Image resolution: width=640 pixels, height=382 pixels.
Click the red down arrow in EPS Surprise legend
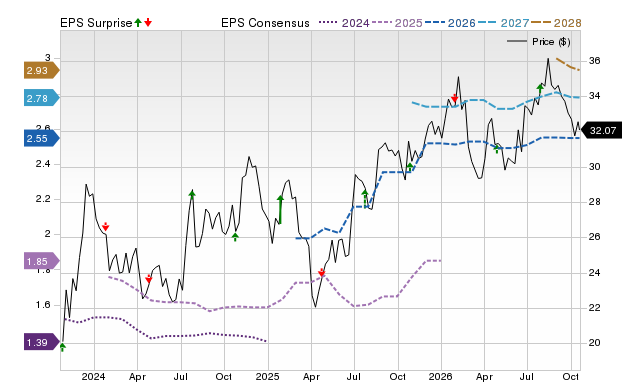[x=148, y=22]
